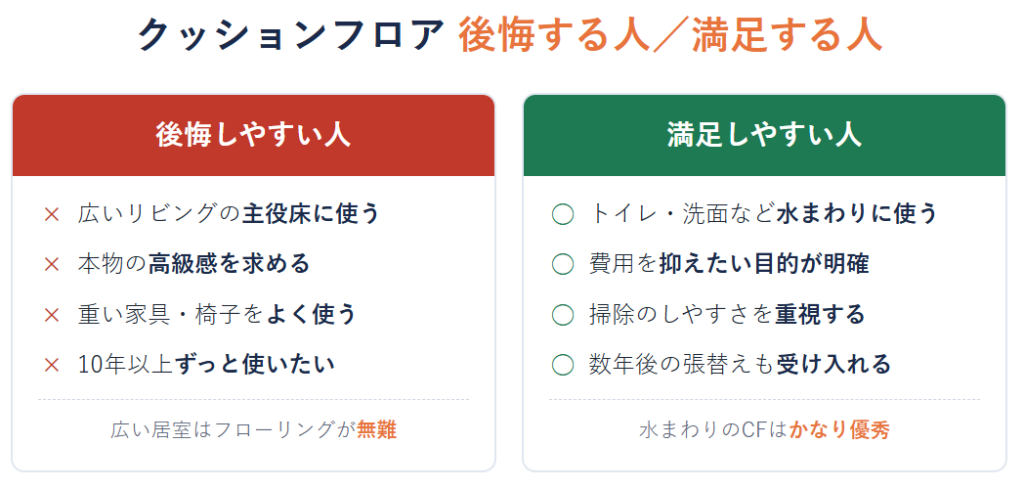Image resolution: width=1024 pixels, height=489 pixels.
Task: Click the X icon before 10年以上ずっと使いたい
Action: [x=52, y=365]
